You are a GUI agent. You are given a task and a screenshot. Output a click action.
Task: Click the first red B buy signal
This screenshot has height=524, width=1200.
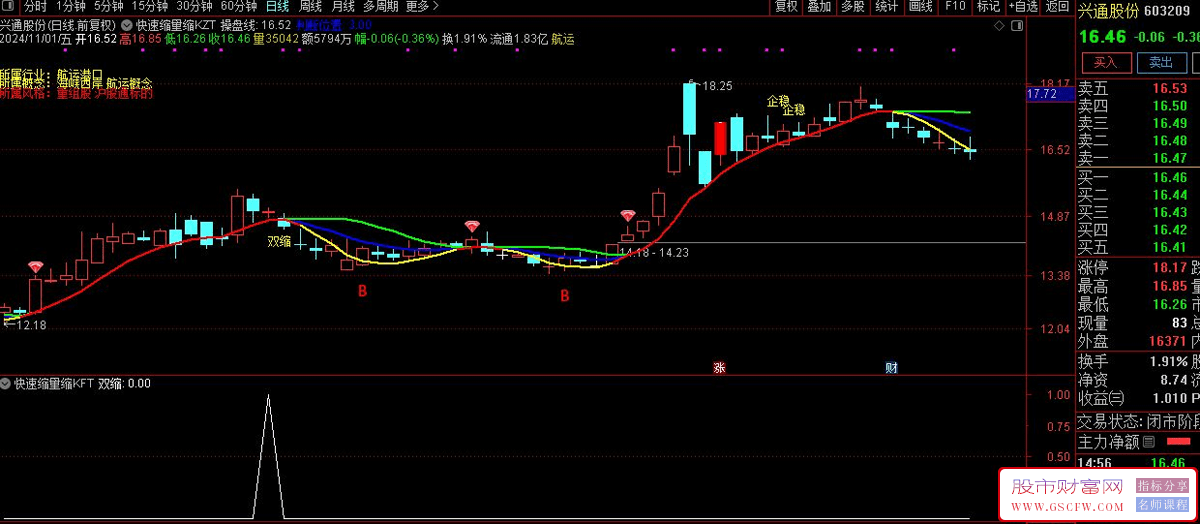[362, 292]
